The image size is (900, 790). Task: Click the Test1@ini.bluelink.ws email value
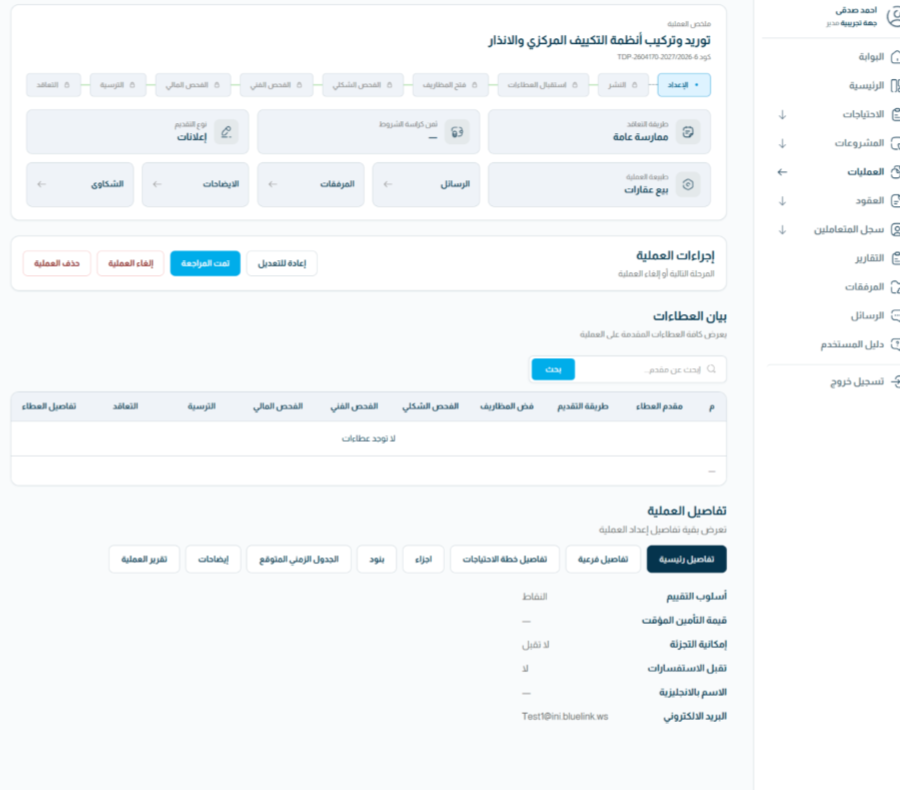565,717
